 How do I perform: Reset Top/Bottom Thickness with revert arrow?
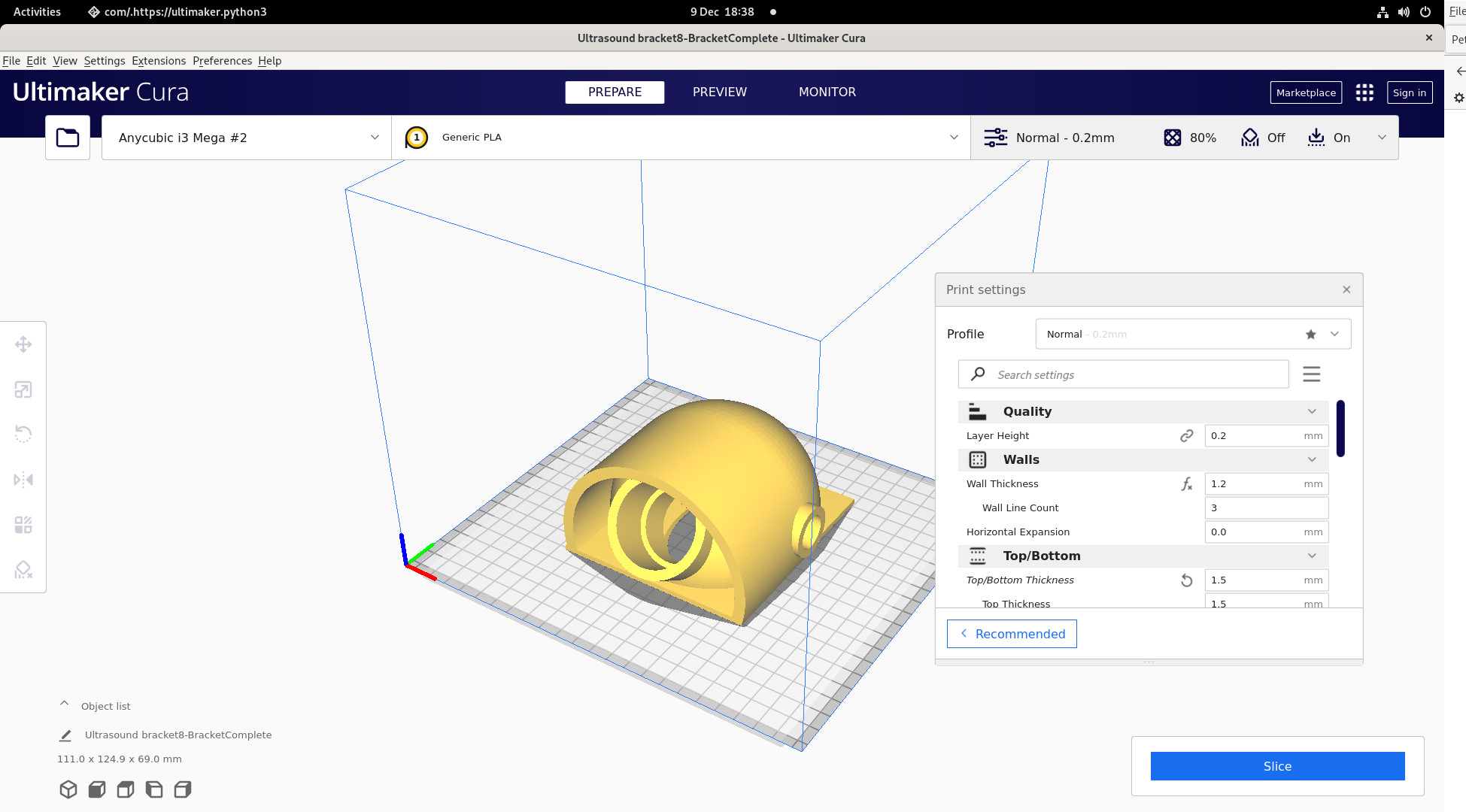(x=1187, y=580)
